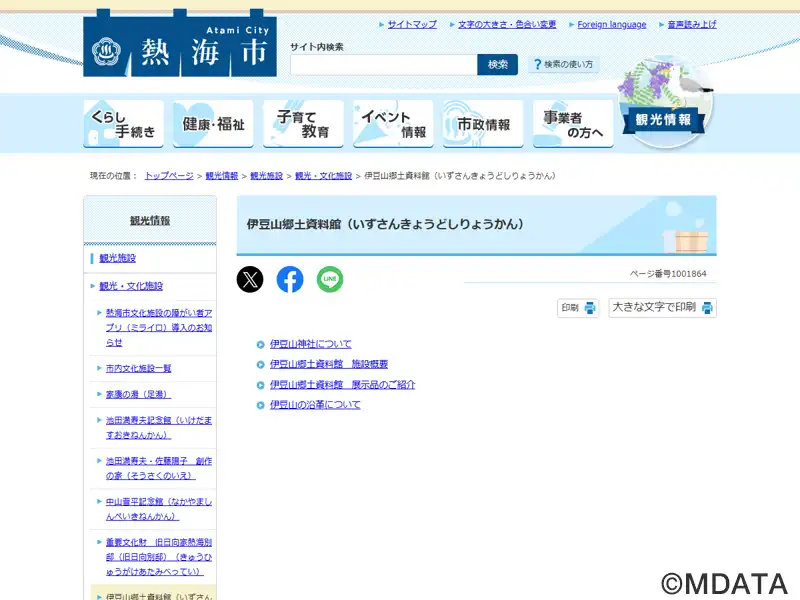The width and height of the screenshot is (800, 600).
Task: Focus the サイト内検索 input field
Action: [384, 65]
